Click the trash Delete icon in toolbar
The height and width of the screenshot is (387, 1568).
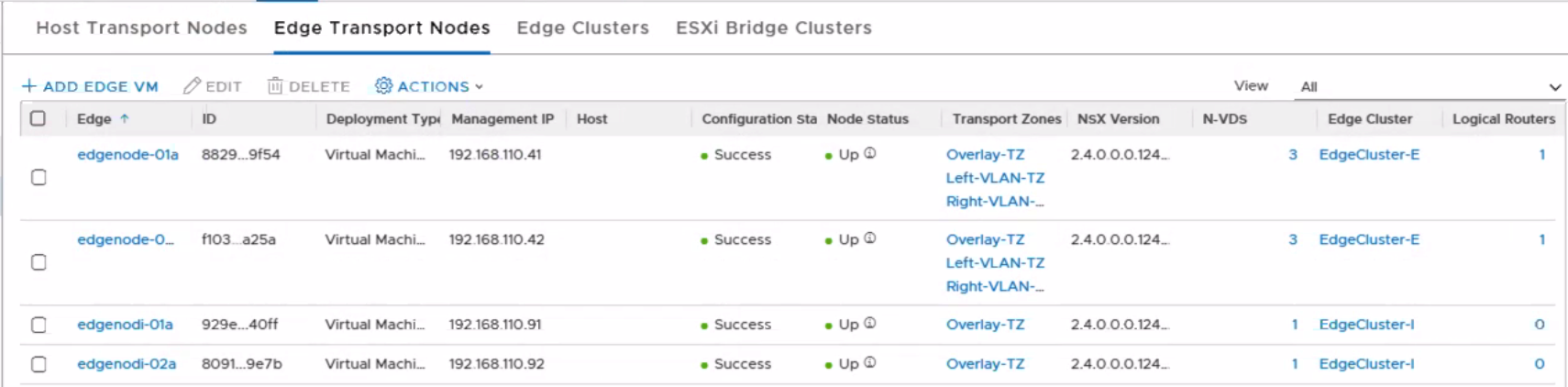[x=274, y=85]
